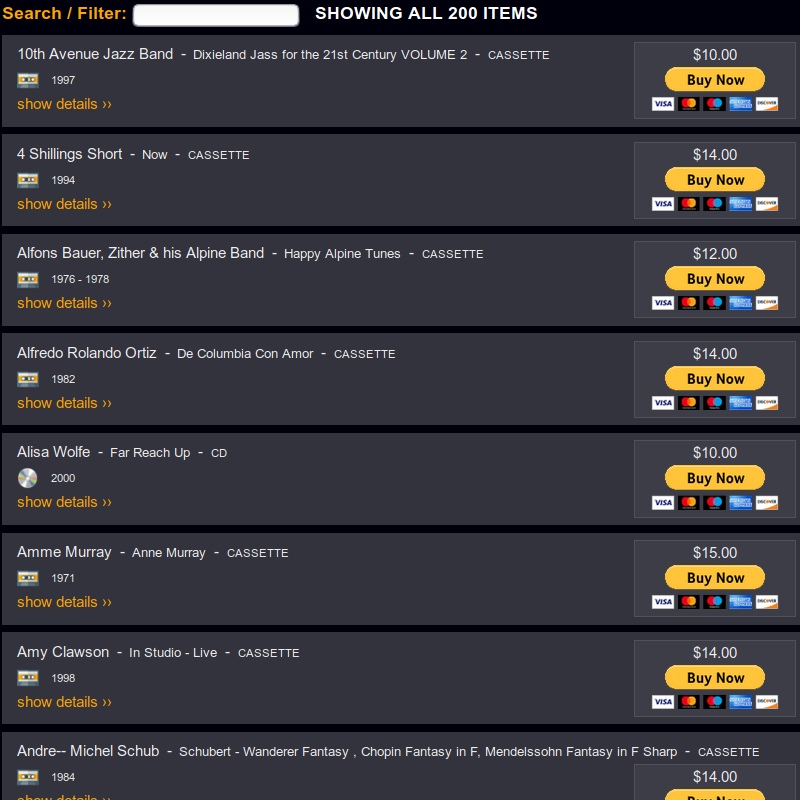Open show details for Alfredo Rolando Ortiz
The width and height of the screenshot is (800, 800).
click(x=64, y=403)
